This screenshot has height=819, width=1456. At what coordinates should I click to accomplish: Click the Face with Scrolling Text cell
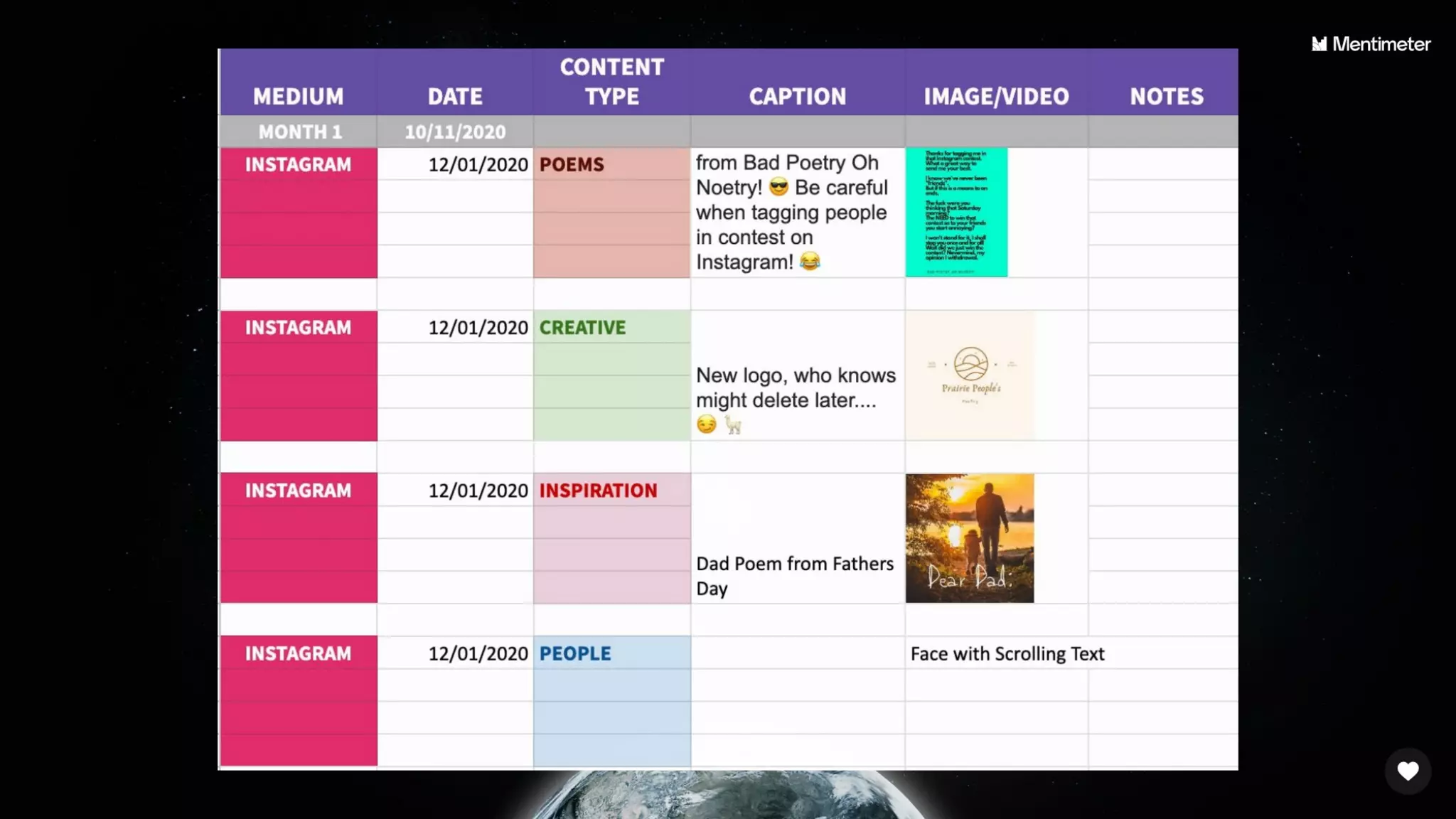tap(1007, 653)
